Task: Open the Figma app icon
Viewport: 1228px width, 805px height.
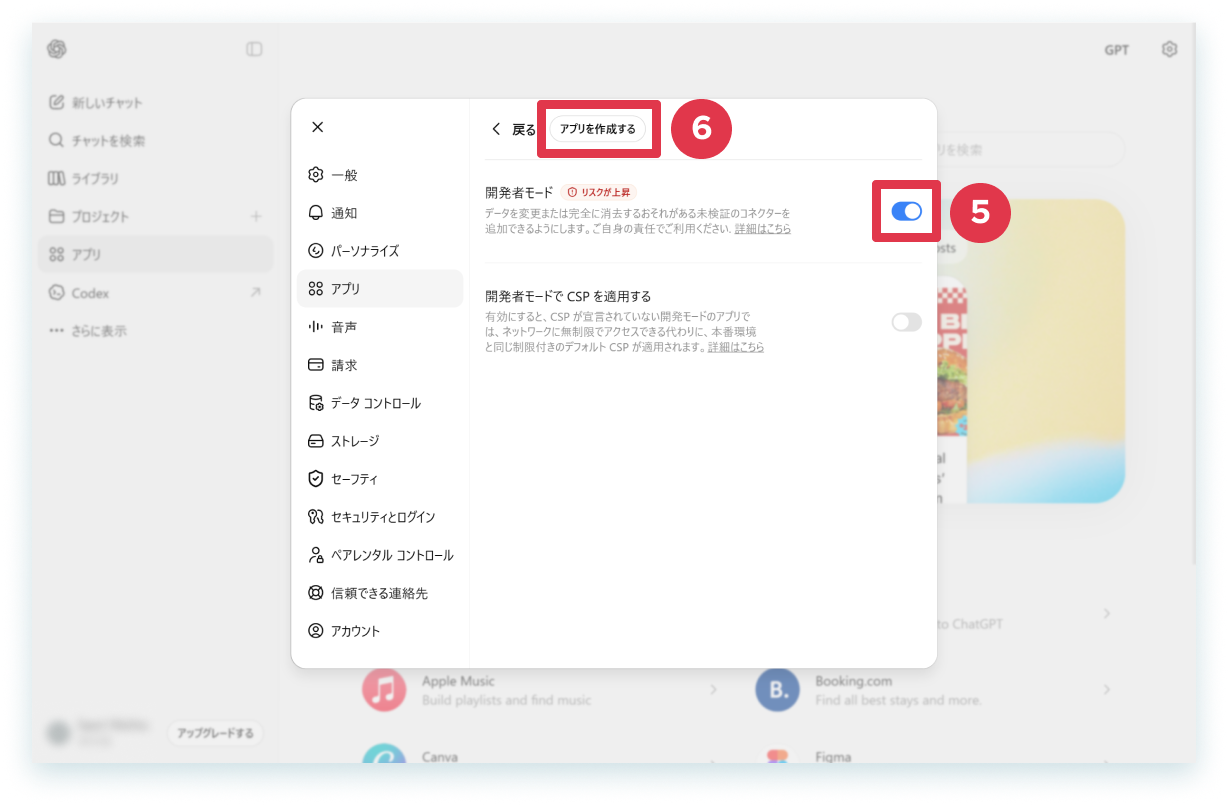Action: (777, 757)
